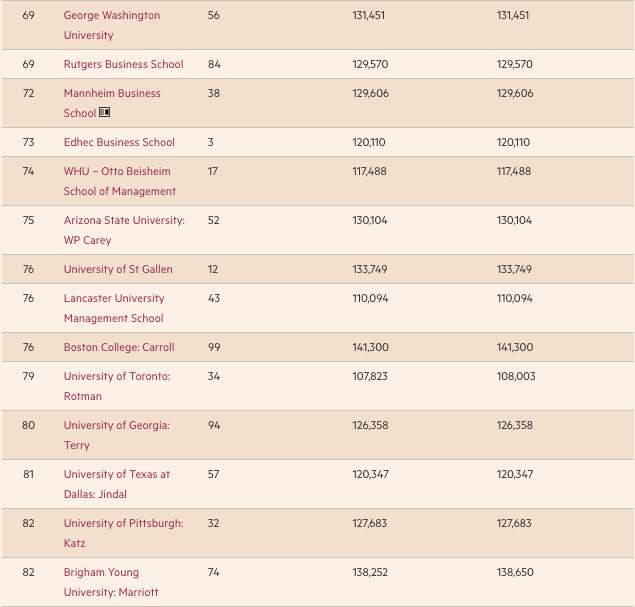
Task: Open Mannheim Business School link
Action: (x=112, y=103)
